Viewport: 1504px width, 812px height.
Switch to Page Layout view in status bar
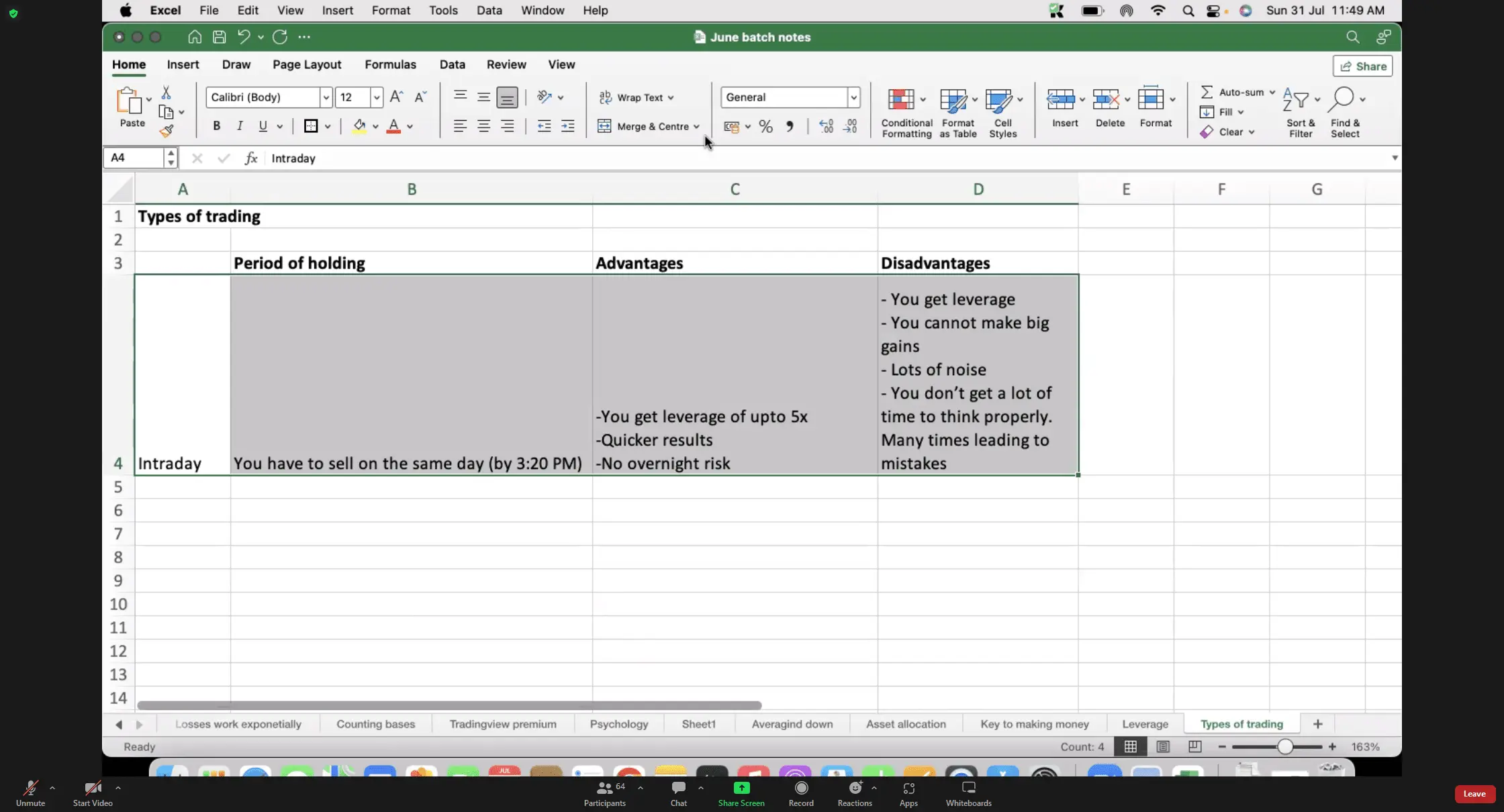(x=1163, y=746)
